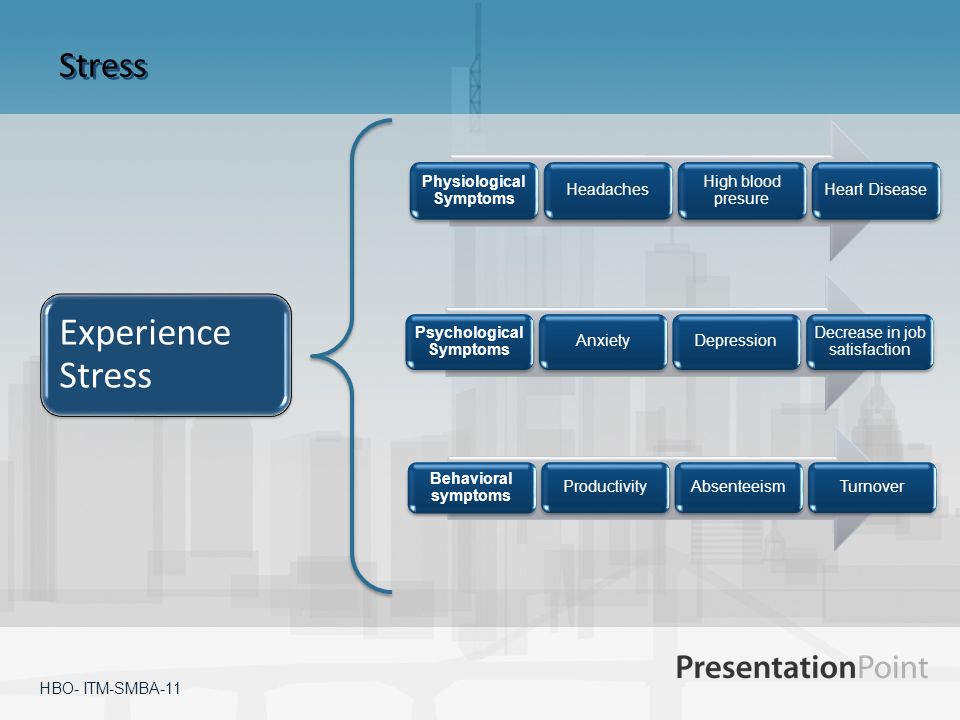
Task: Click the Physiological Symptoms box
Action: coord(474,190)
